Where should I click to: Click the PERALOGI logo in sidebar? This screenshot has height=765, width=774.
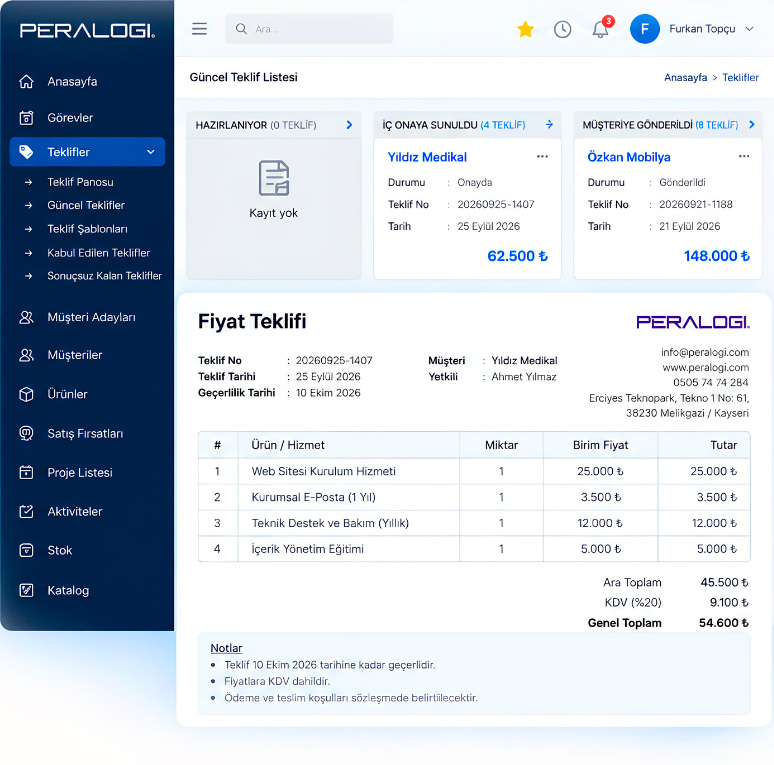coord(87,31)
